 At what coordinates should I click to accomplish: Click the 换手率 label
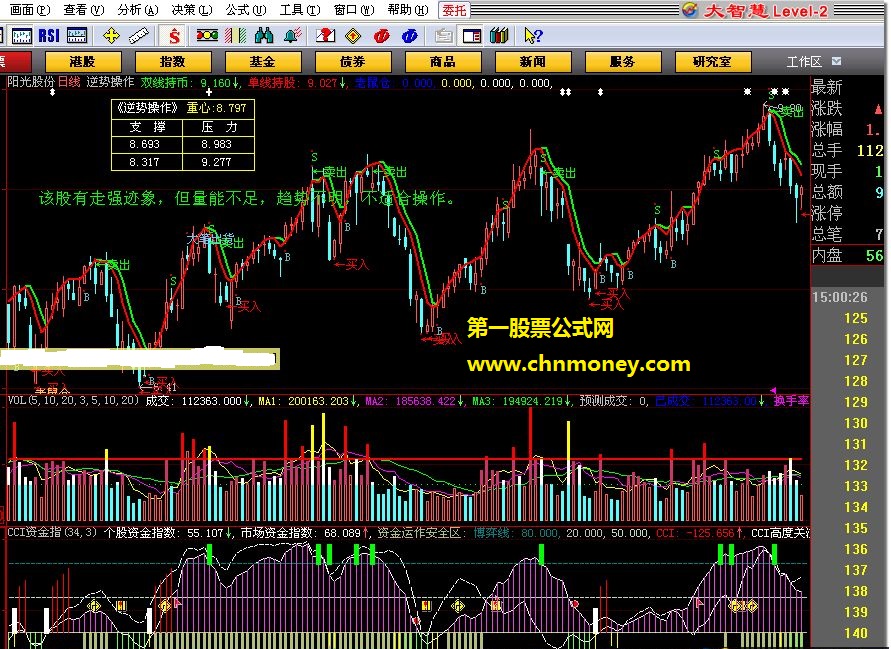[x=792, y=401]
